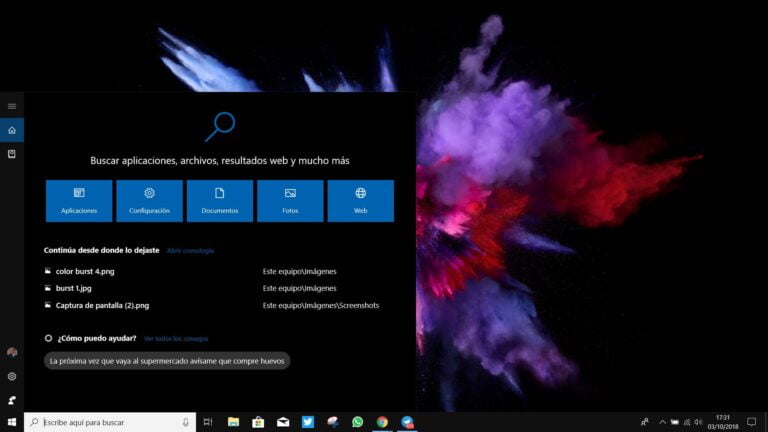Open the file burst 1.jpg
The image size is (768, 432).
(73, 288)
